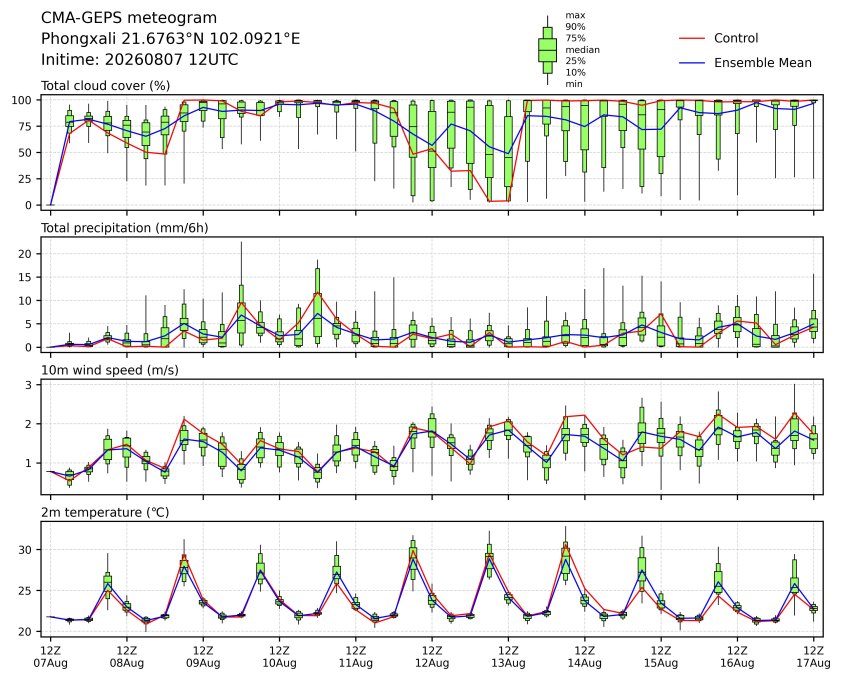This screenshot has width=842, height=680.
Task: Click the median label in legend
Action: [582, 49]
